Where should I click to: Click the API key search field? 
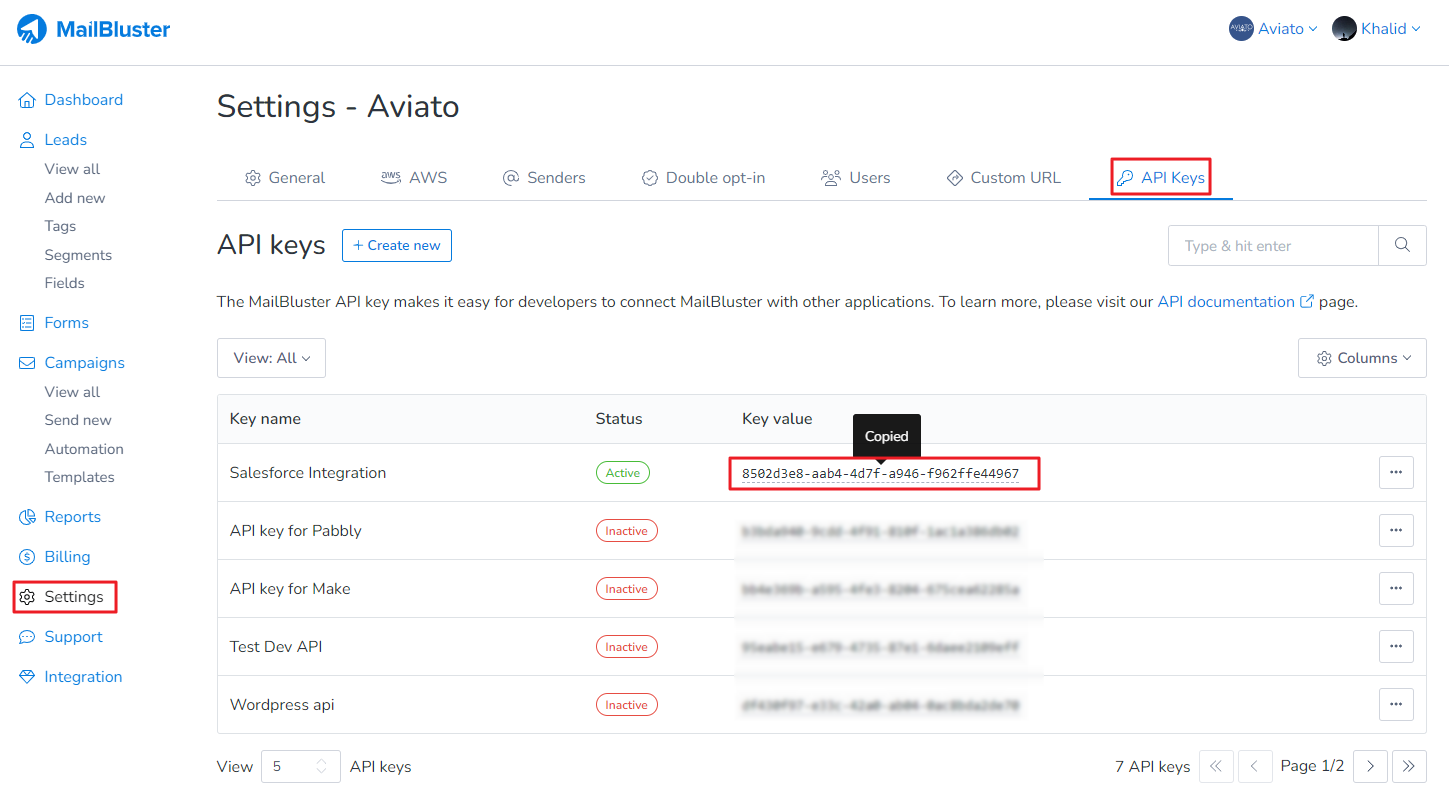[x=1272, y=245]
